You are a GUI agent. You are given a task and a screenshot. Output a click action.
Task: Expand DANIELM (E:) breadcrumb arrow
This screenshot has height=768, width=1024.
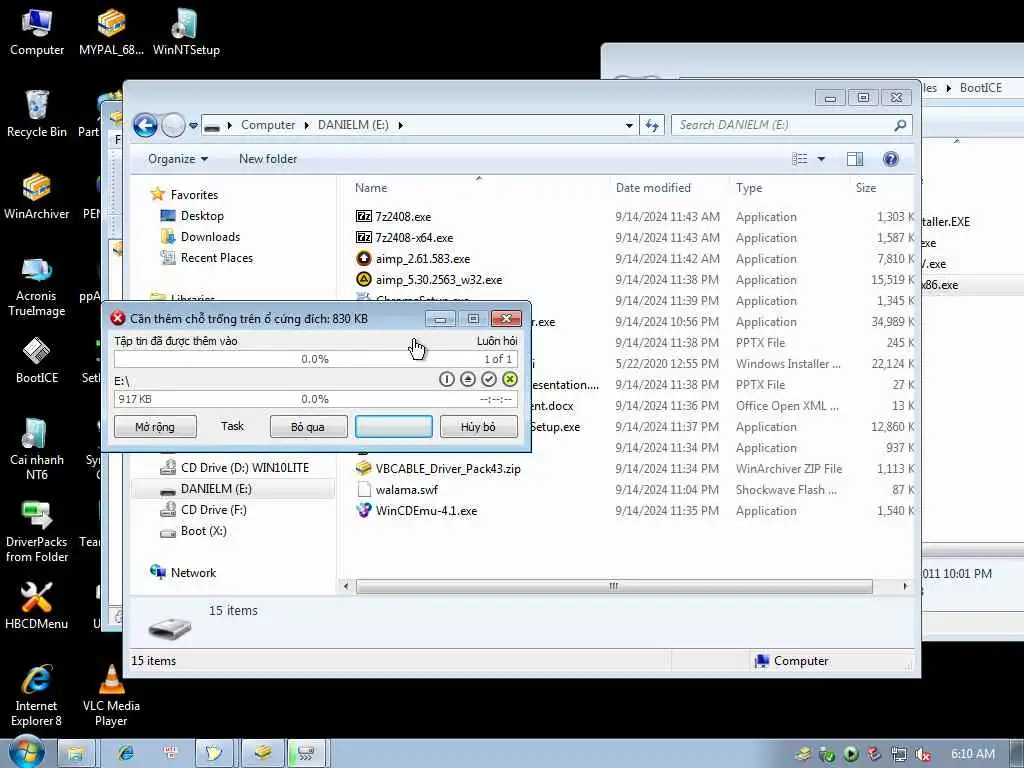(x=400, y=125)
